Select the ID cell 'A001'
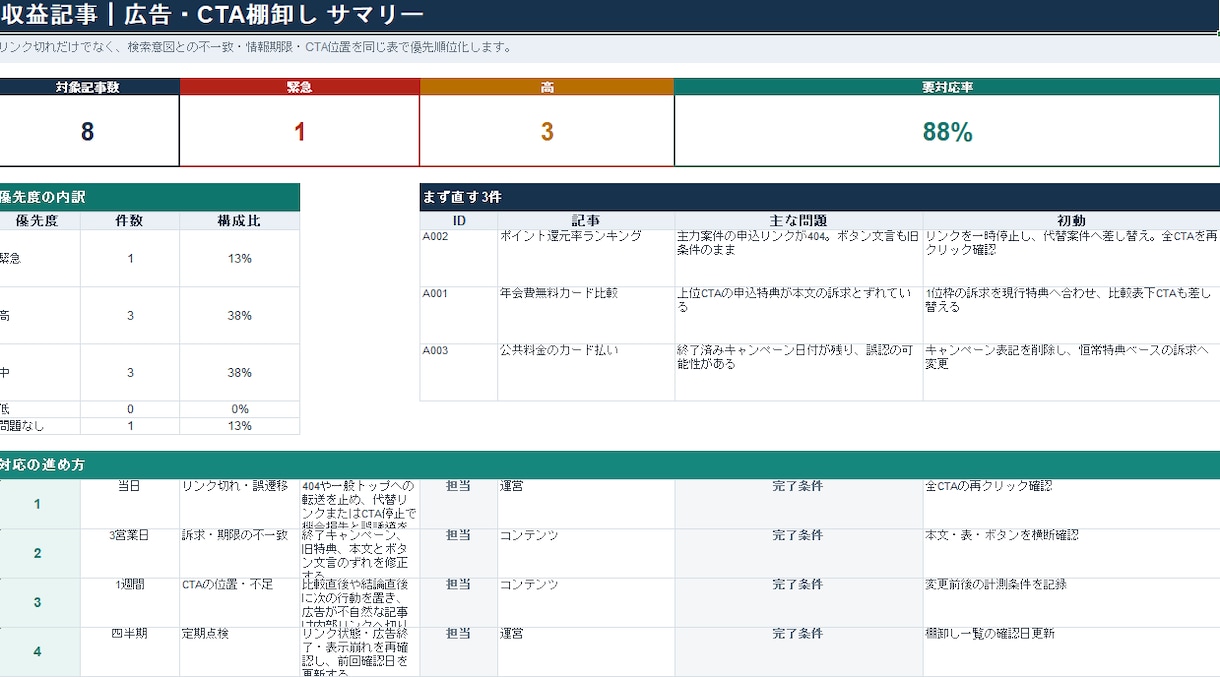The image size is (1220, 677). pyautogui.click(x=459, y=316)
